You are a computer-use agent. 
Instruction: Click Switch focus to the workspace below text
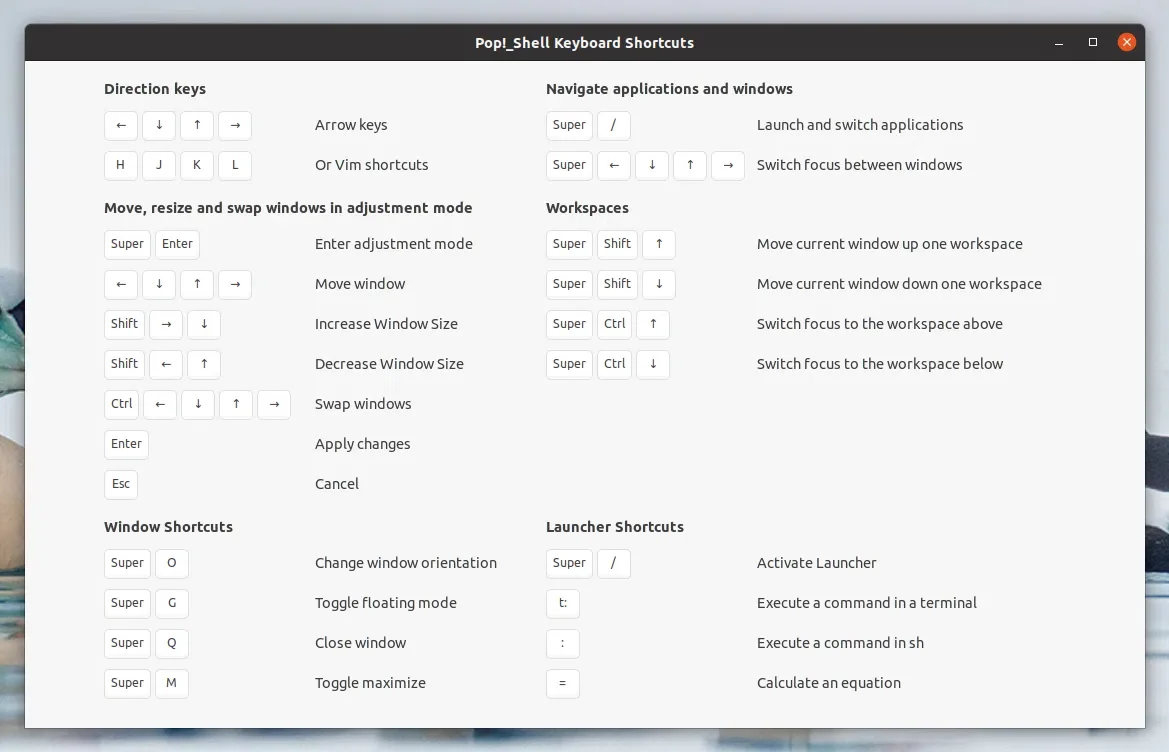[880, 364]
